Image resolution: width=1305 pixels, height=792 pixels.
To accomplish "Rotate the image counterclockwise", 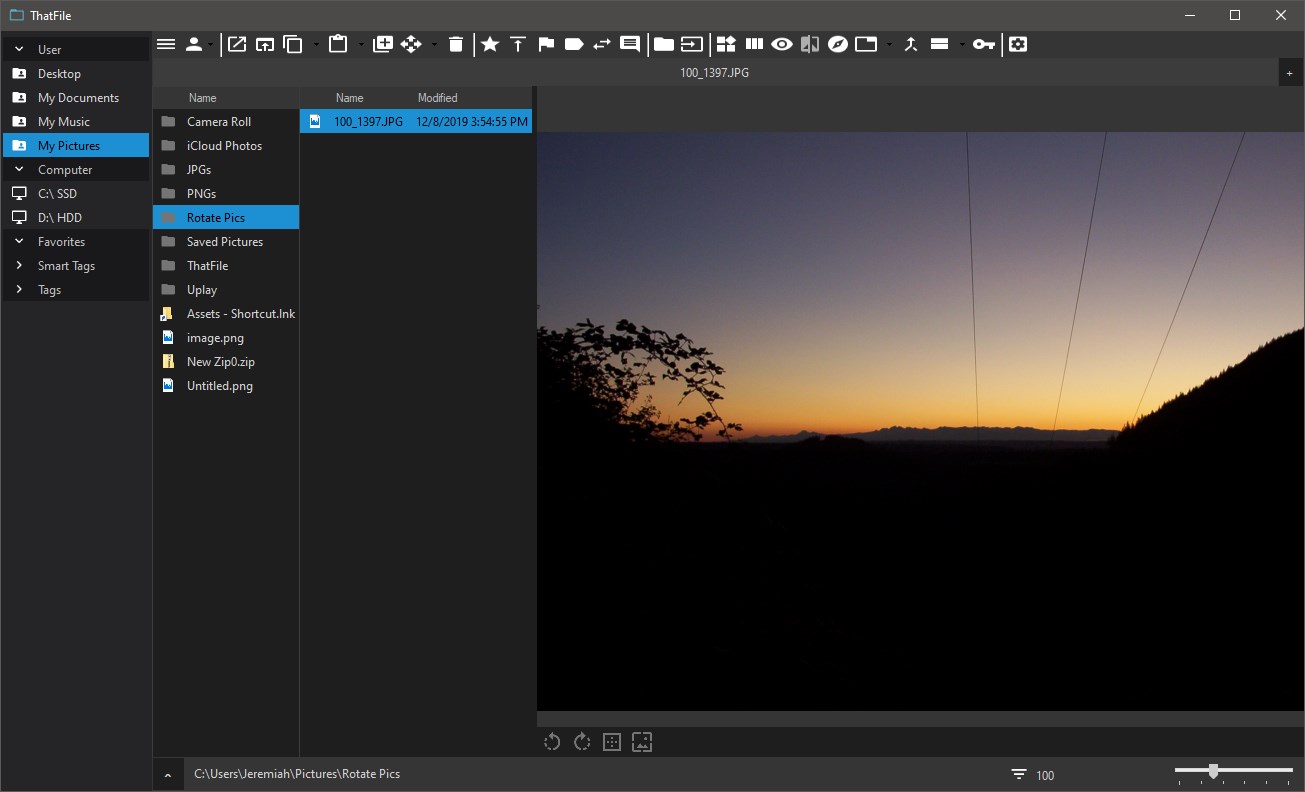I will pos(552,741).
